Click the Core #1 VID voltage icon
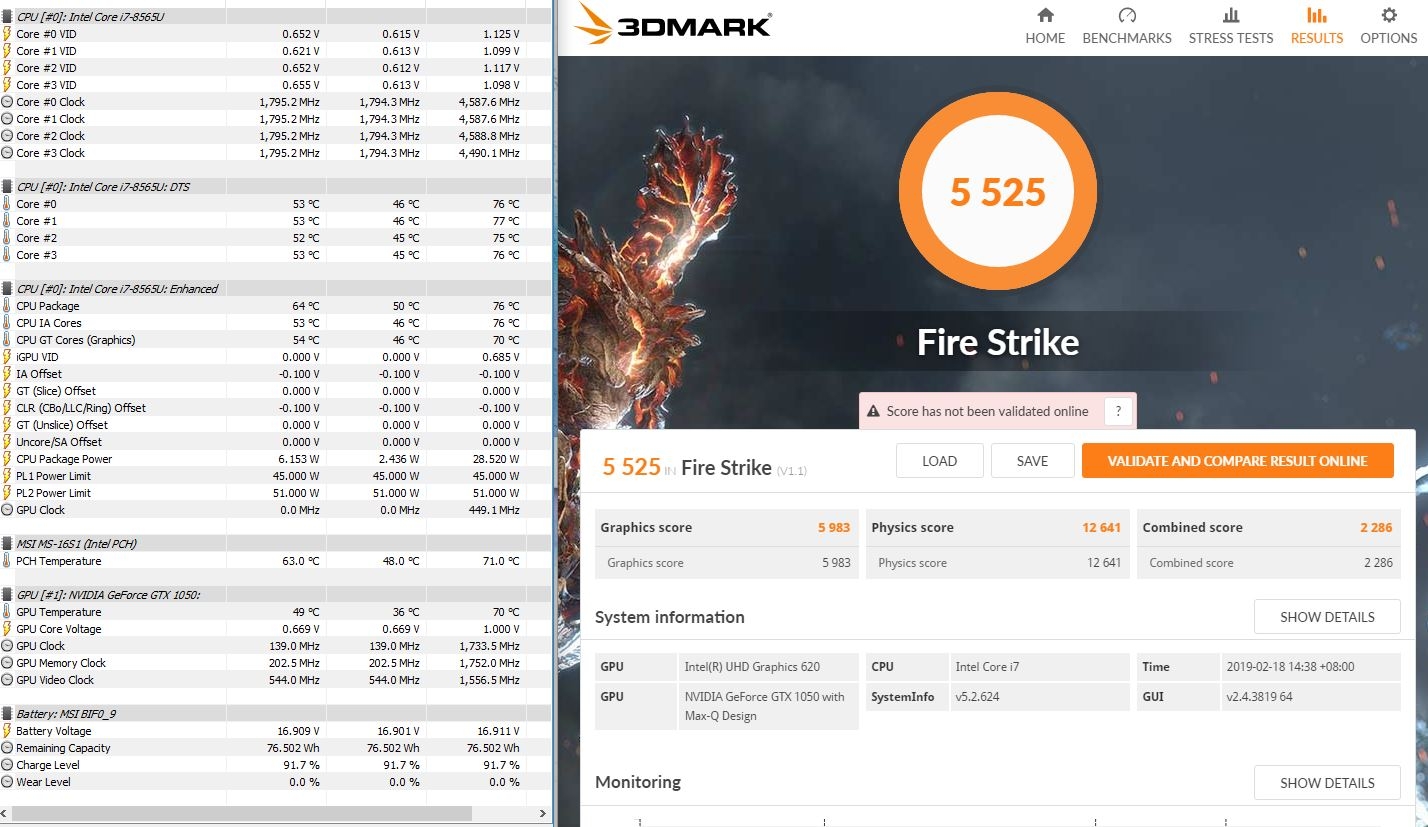Image resolution: width=1428 pixels, height=827 pixels. 8,51
